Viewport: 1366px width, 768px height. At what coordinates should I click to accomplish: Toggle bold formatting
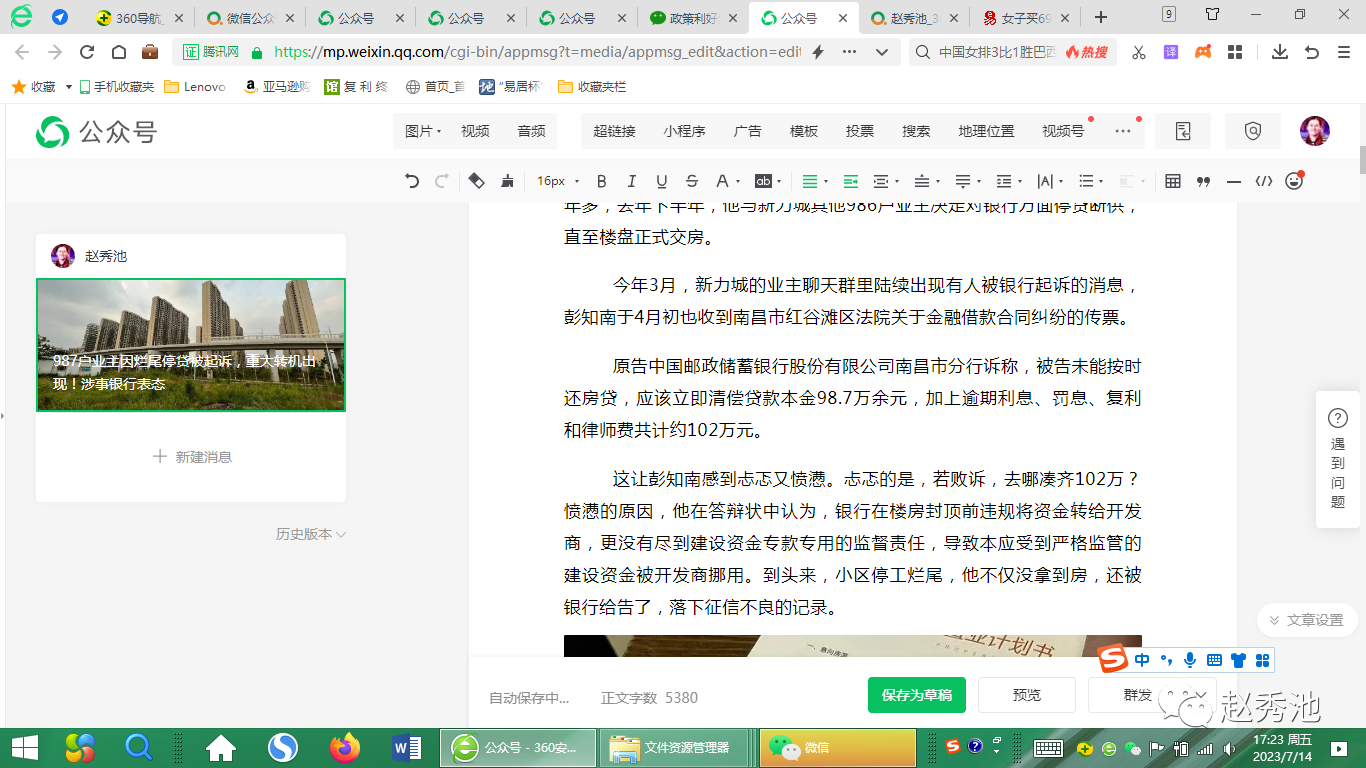(x=602, y=181)
